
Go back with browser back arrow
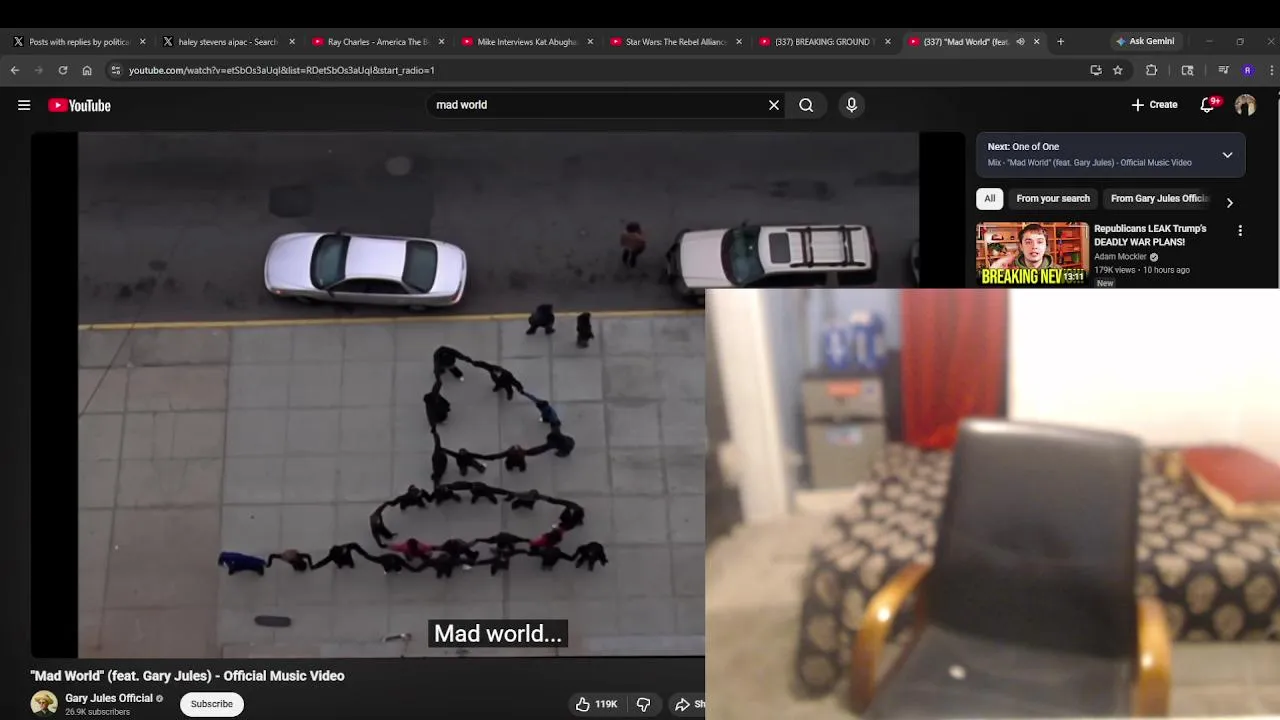15,70
